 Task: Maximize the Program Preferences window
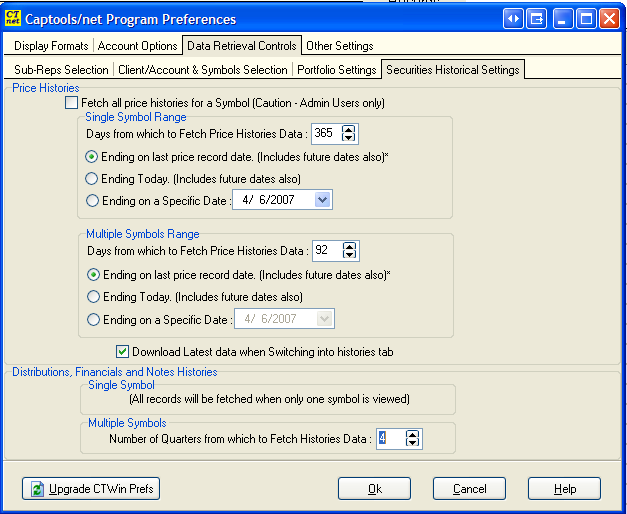coord(586,19)
